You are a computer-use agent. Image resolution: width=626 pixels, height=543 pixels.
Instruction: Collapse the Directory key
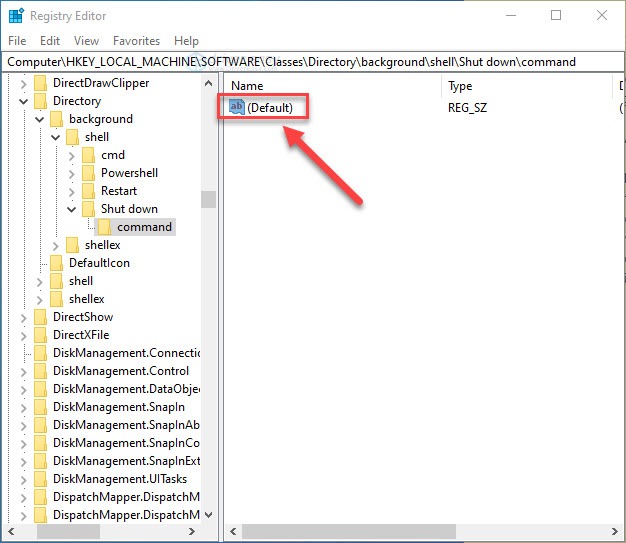coord(24,101)
